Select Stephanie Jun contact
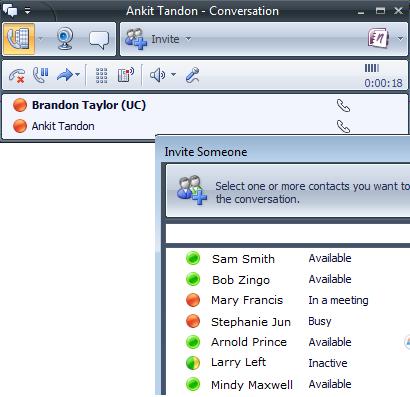410x397 pixels. [251, 322]
